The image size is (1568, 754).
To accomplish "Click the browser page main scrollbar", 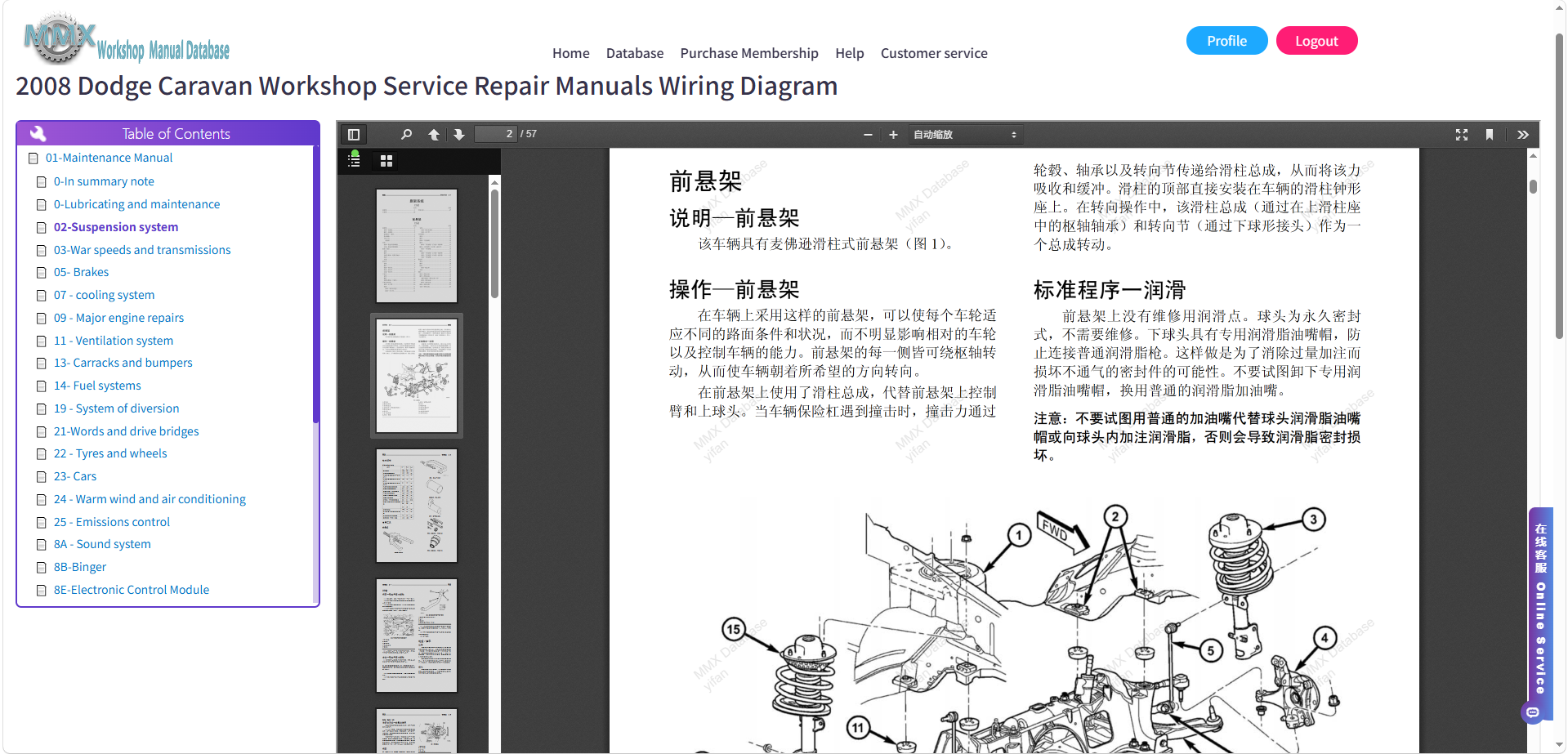I will [1559, 186].
